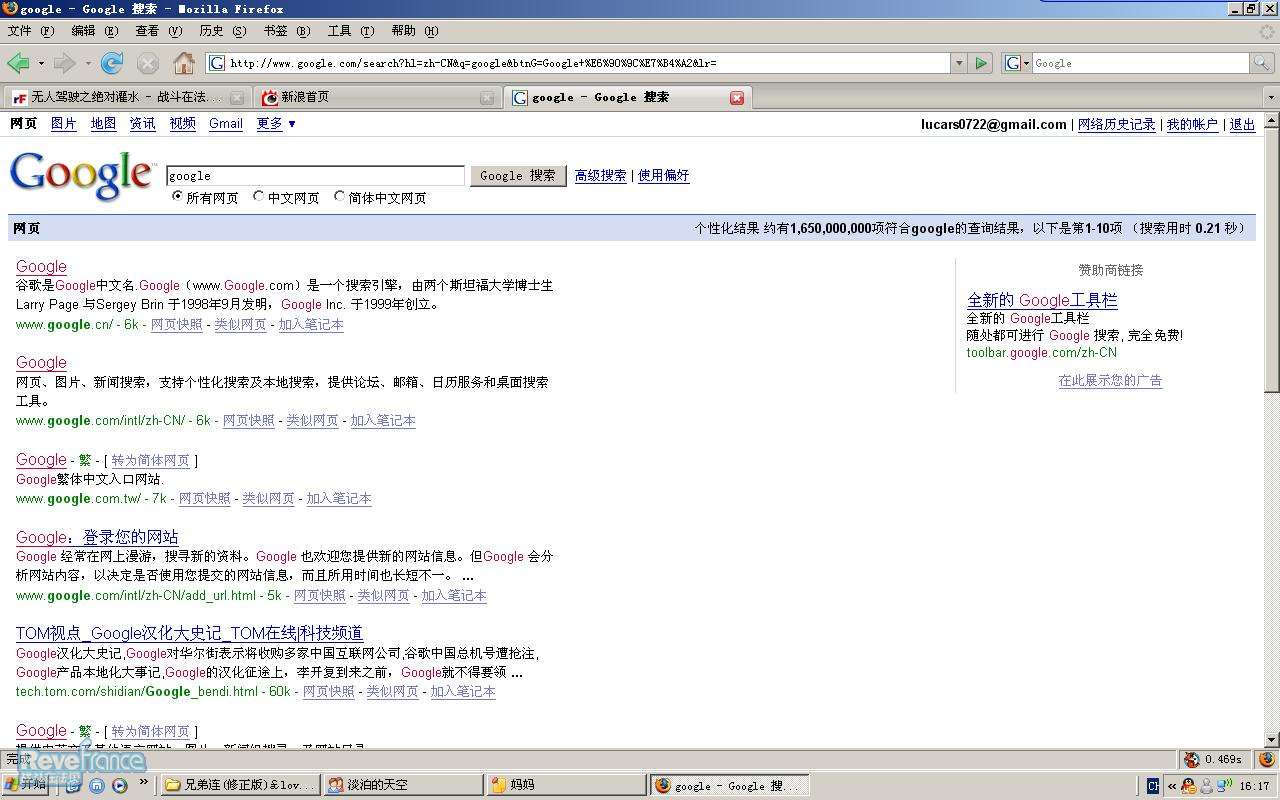Launch Internet Explorer from Quick Launch
The width and height of the screenshot is (1280, 800).
pos(73,785)
